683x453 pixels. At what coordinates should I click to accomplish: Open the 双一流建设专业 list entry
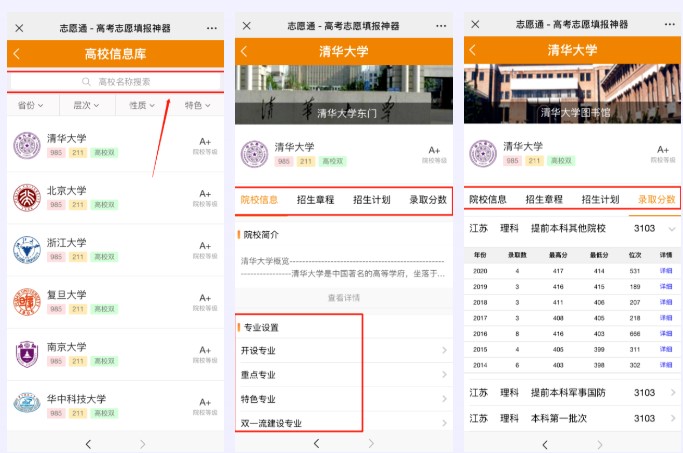coord(344,423)
